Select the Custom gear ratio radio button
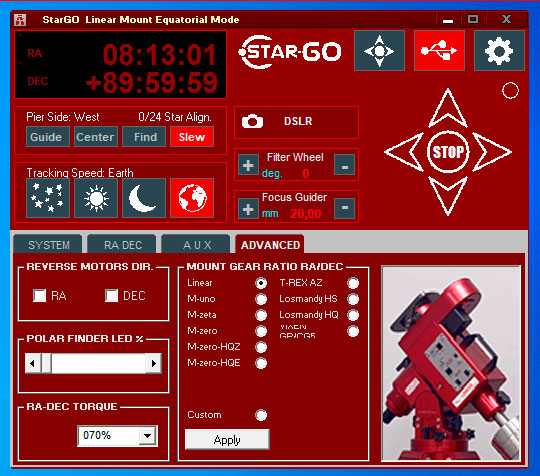This screenshot has height=476, width=540. 261,415
